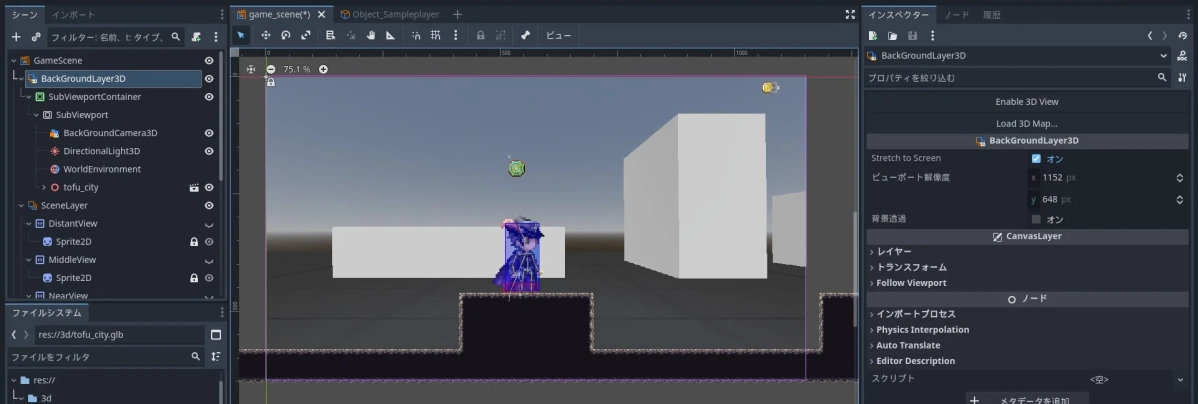Image resolution: width=1198 pixels, height=404 pixels.
Task: Click the メタデータを追加 button
Action: 1027,400
